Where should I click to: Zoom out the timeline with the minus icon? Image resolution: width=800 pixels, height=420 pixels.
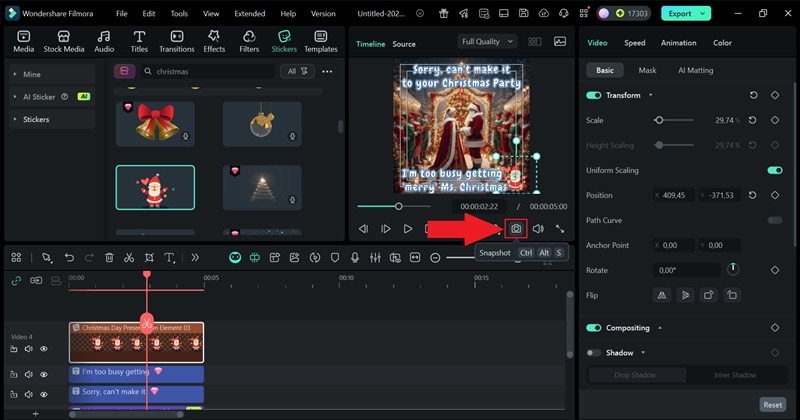point(435,258)
